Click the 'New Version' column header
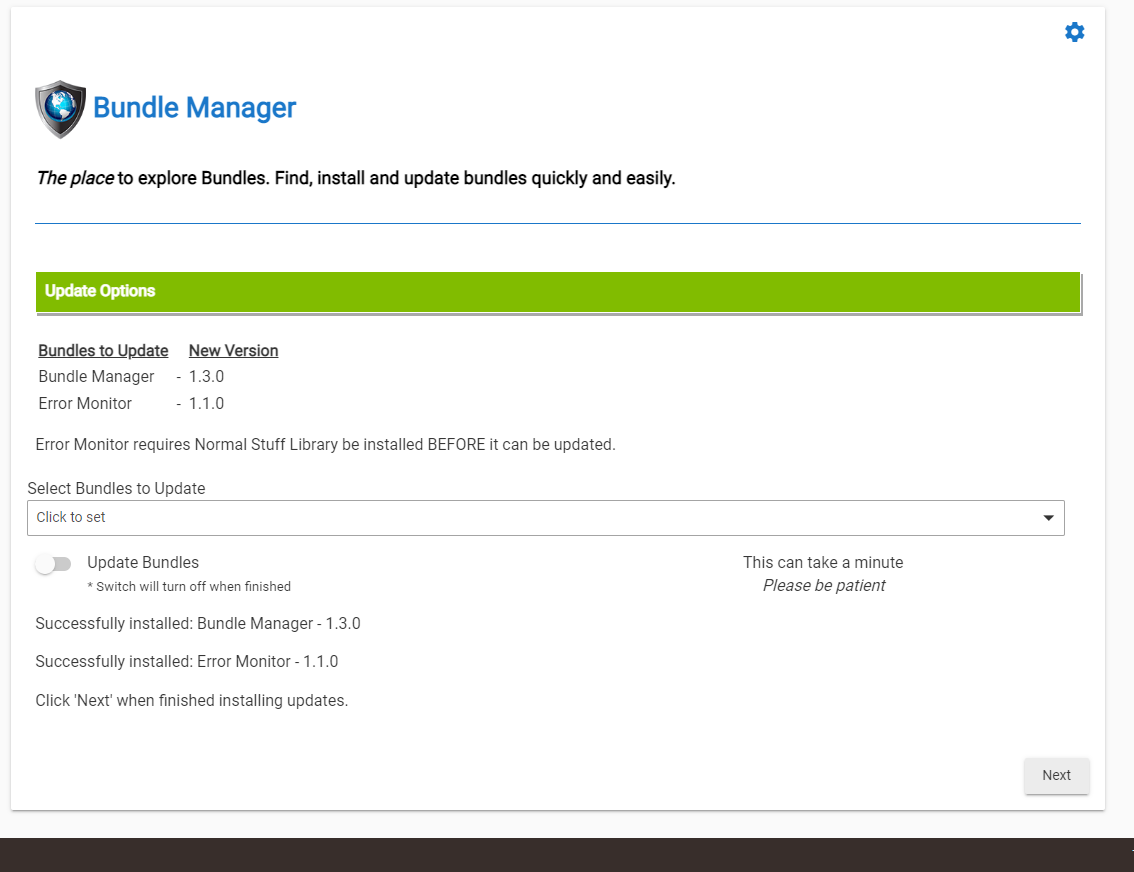Image resolution: width=1134 pixels, height=872 pixels. 233,350
